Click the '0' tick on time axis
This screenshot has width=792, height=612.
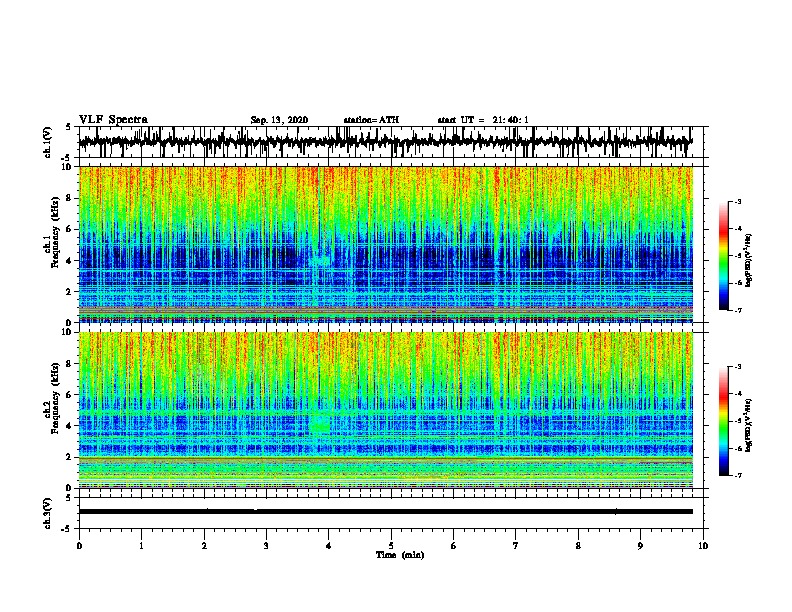click(79, 546)
